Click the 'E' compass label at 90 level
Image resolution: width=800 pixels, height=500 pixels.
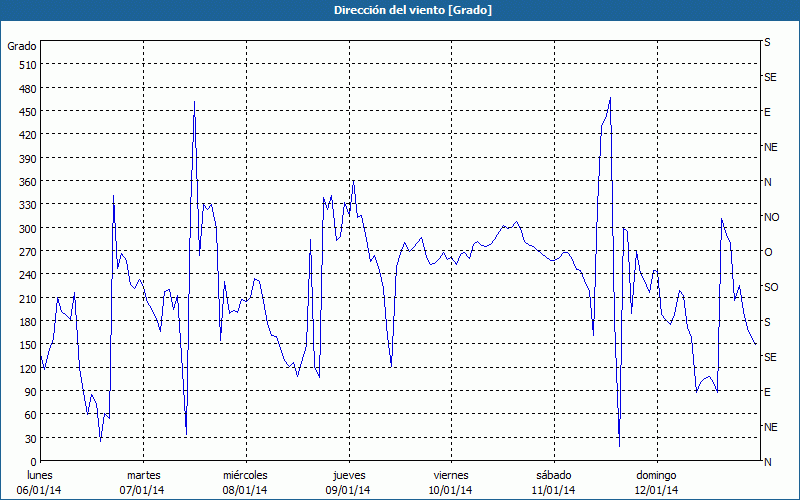tap(767, 392)
